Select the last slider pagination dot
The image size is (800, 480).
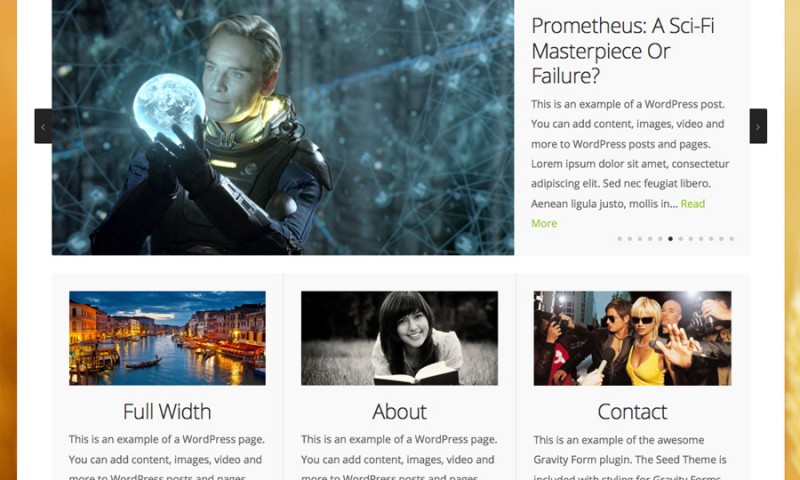coord(732,239)
